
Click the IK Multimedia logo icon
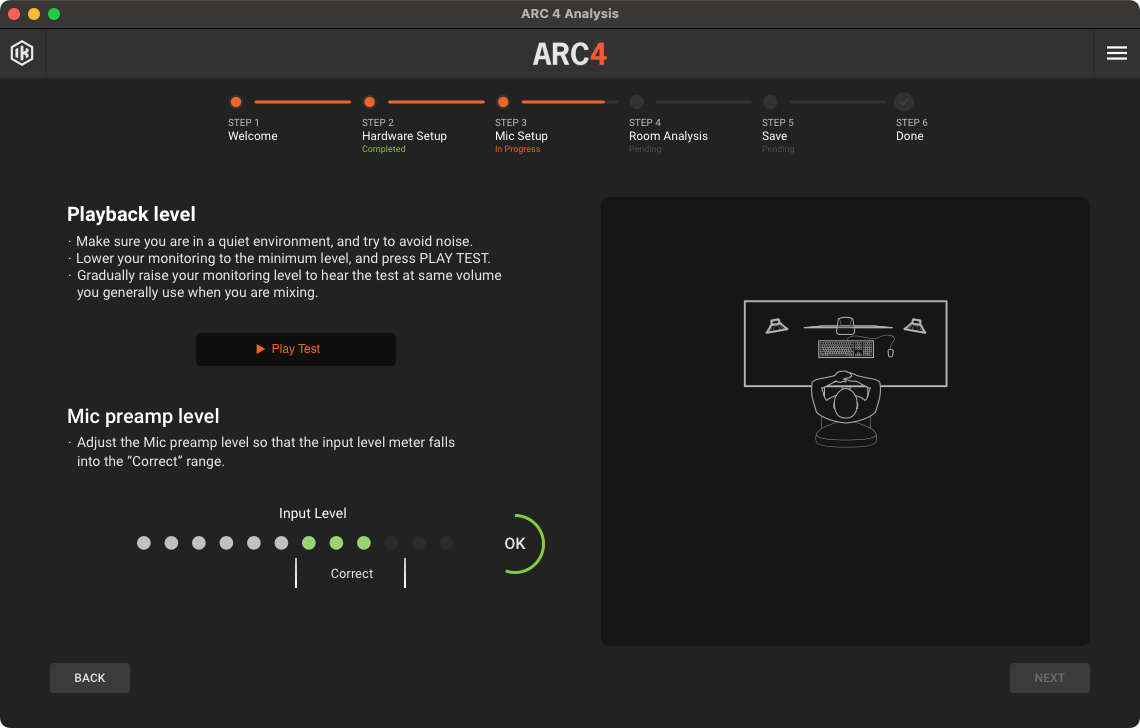click(x=22, y=53)
